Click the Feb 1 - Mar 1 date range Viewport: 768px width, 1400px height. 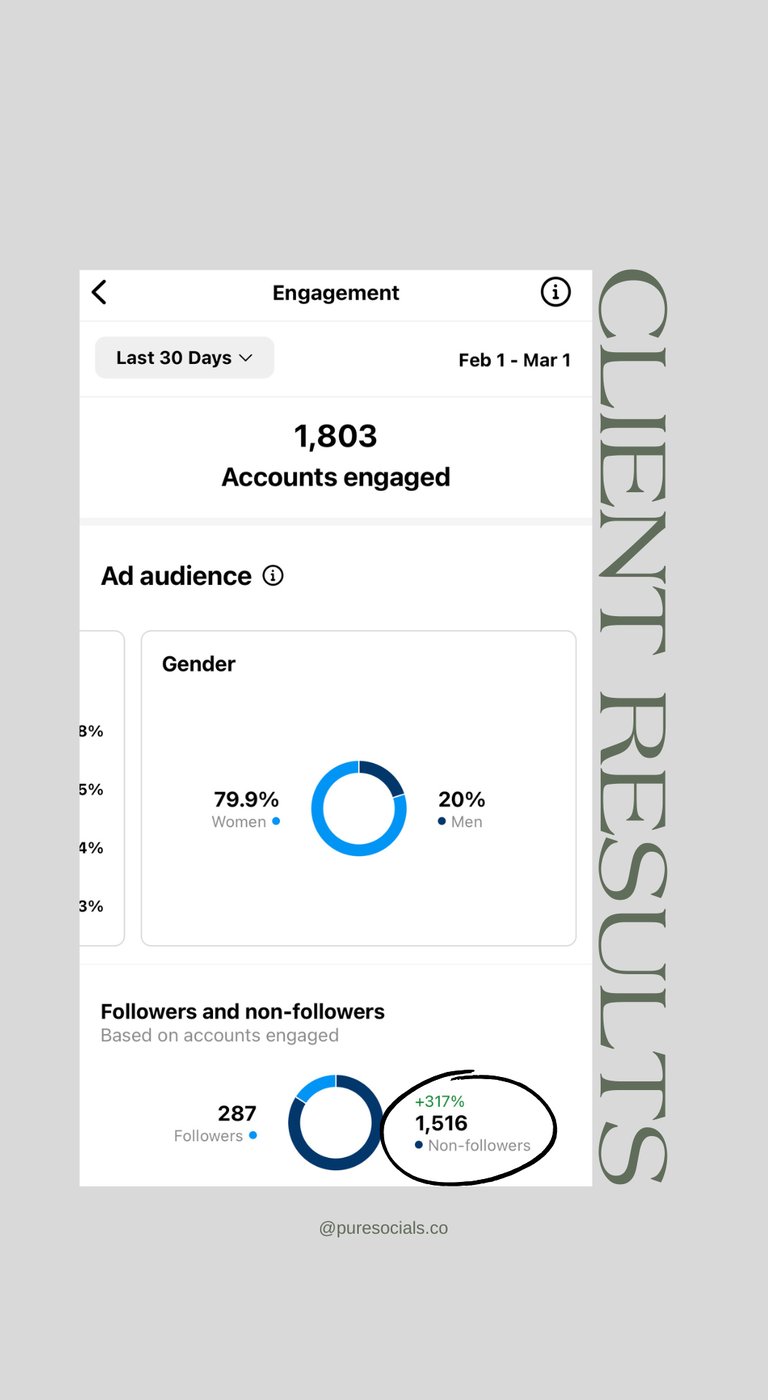click(x=514, y=360)
